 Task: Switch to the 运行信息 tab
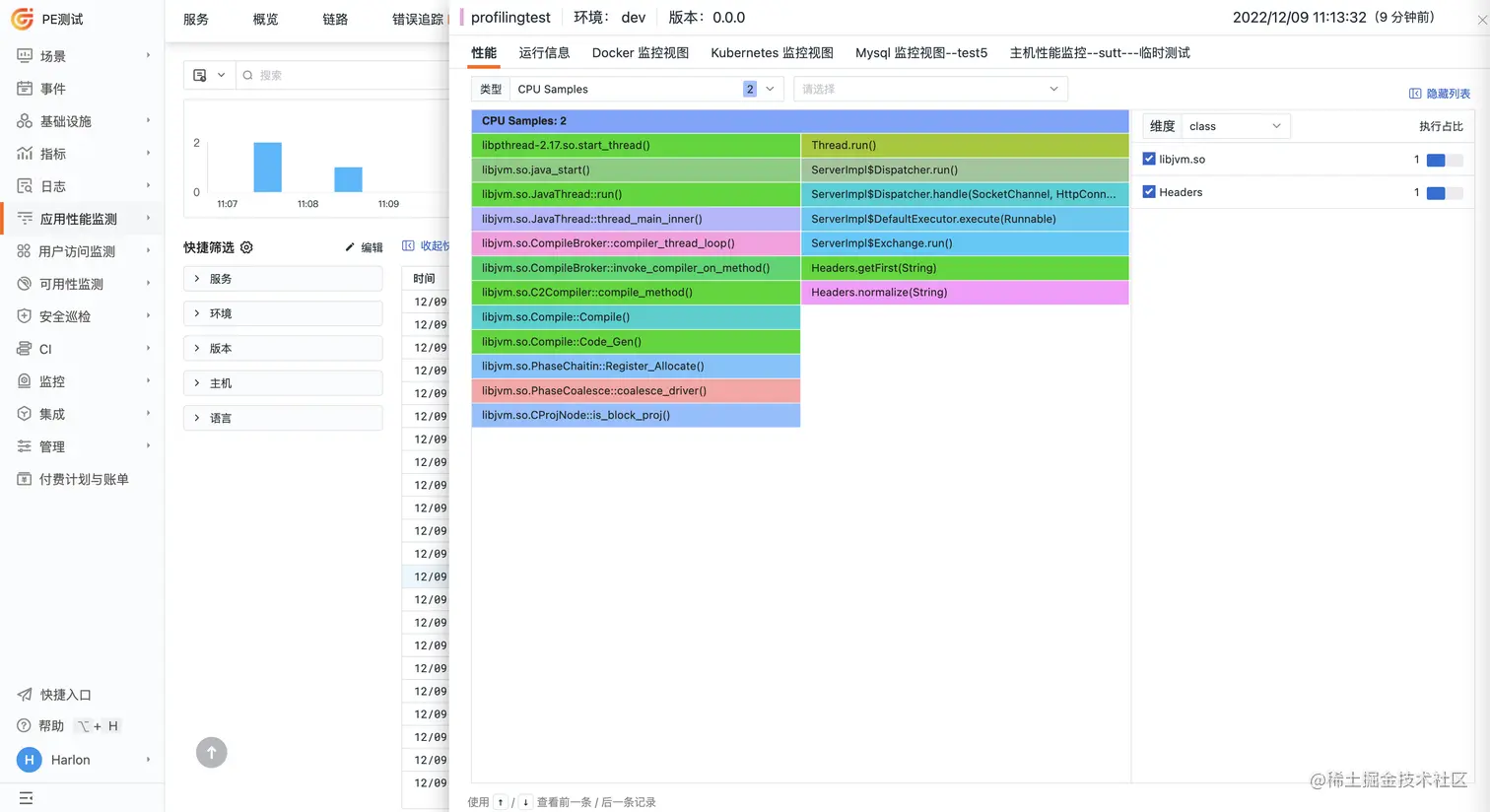(544, 53)
